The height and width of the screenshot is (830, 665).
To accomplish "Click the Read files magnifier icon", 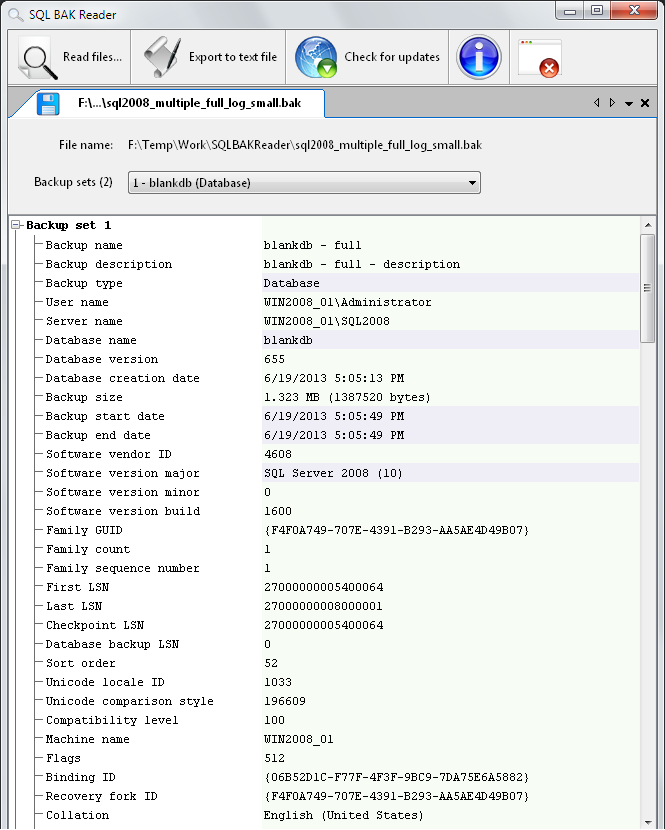I will coord(37,58).
